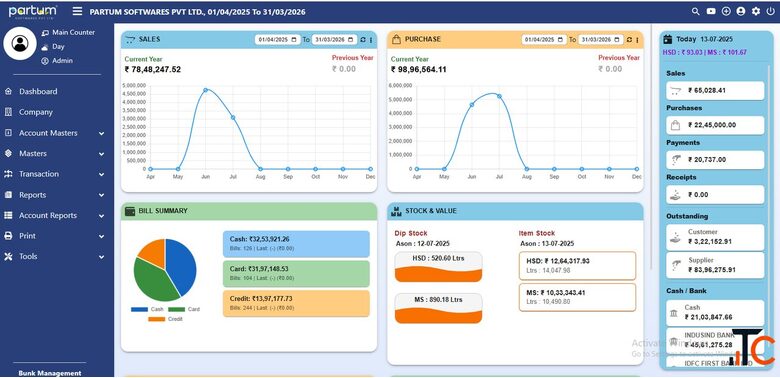Screen dimensions: 780x378
Task: Click the Reports book icon in sidebar
Action: point(8,195)
